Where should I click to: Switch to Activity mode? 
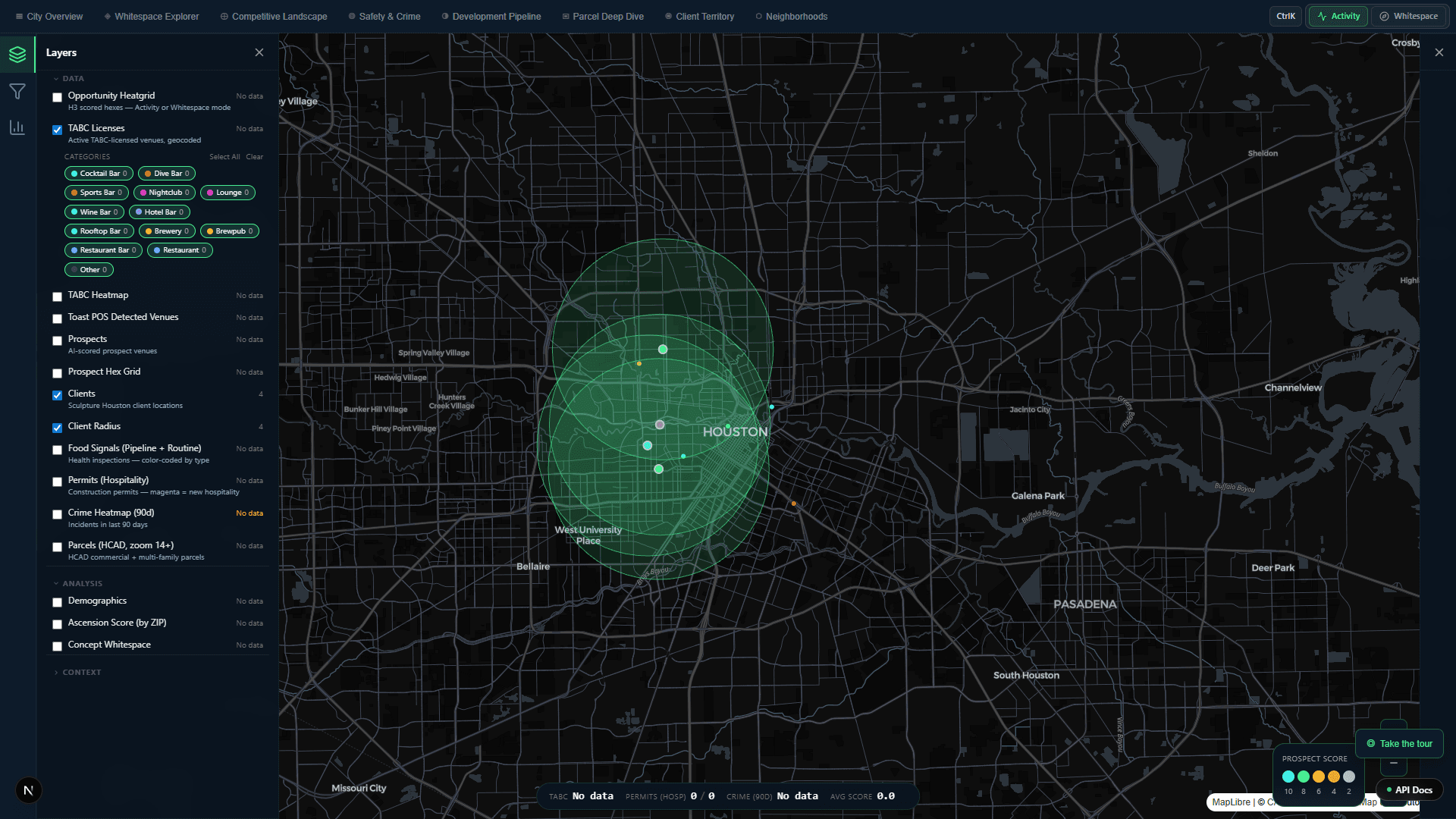click(x=1338, y=16)
